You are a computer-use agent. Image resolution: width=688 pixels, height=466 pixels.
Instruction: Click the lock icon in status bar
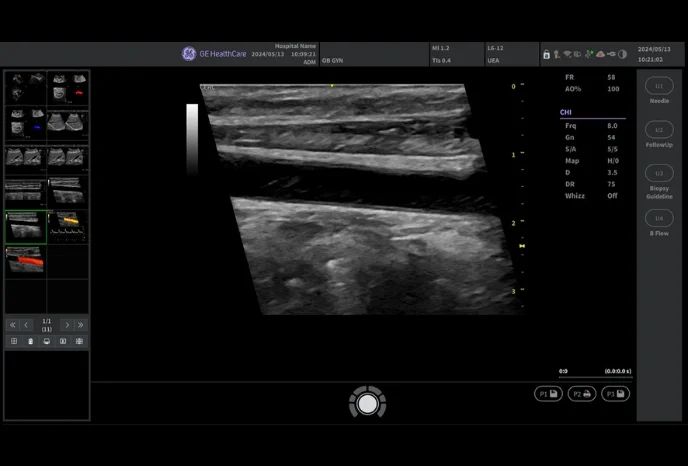(546, 54)
